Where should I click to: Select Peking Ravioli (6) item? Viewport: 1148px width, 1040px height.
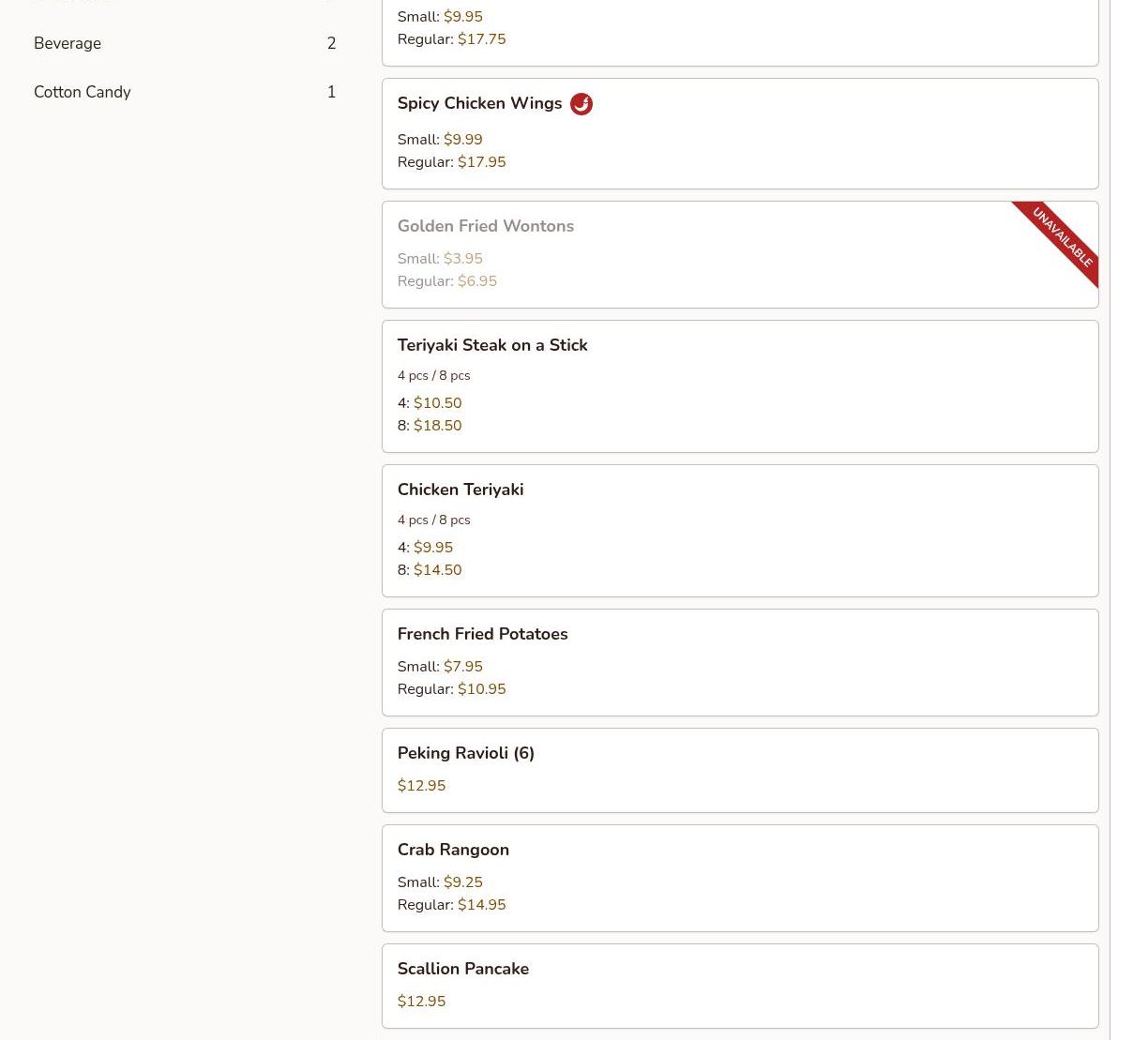466,753
